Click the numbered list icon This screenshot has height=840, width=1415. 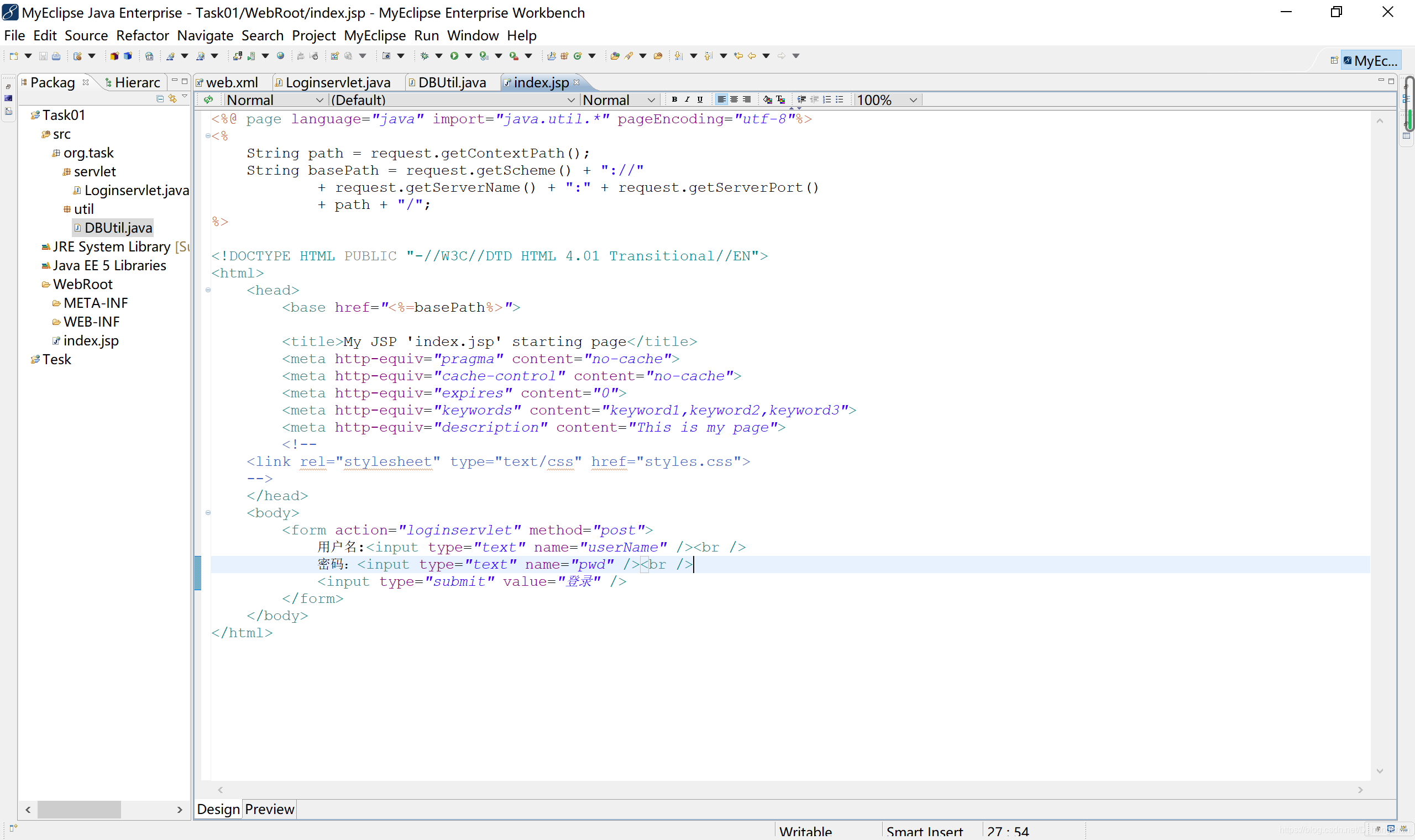coord(827,99)
